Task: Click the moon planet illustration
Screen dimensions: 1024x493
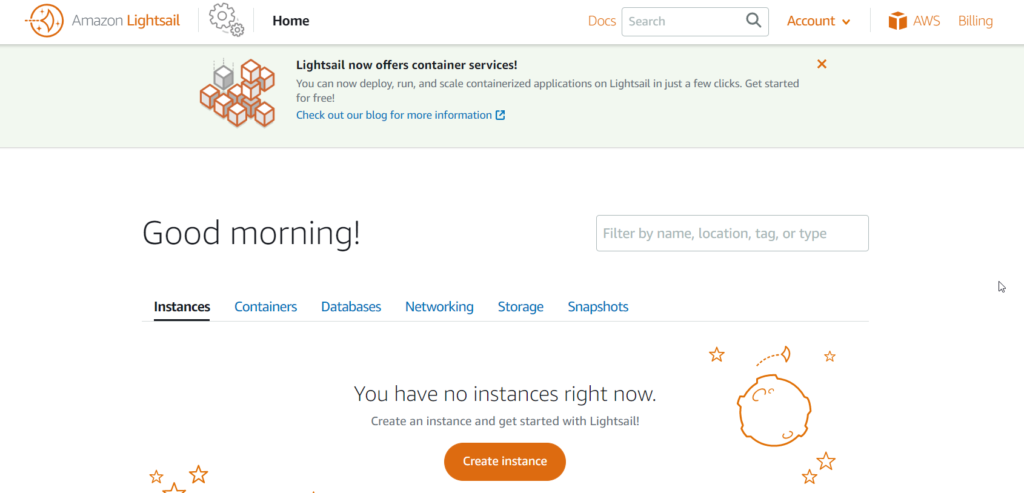Action: pos(773,409)
